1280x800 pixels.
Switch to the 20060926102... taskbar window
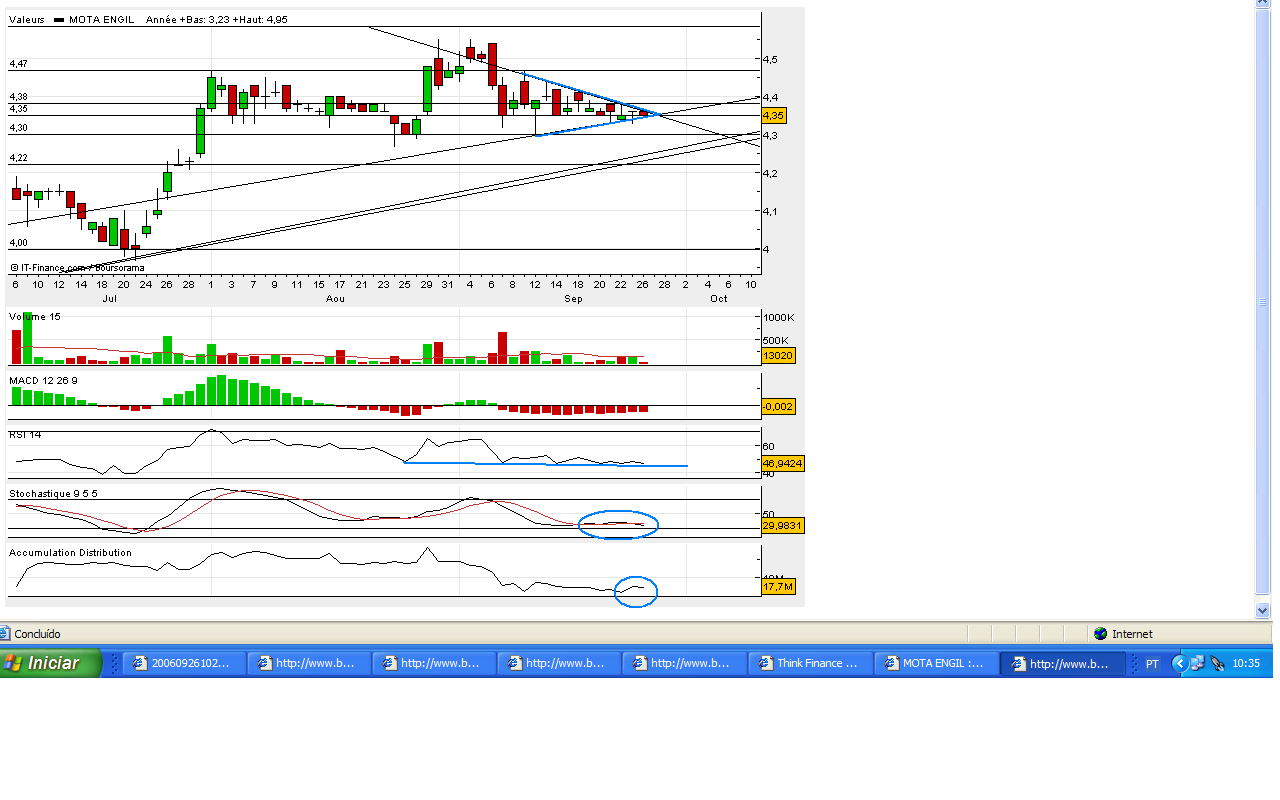pyautogui.click(x=185, y=663)
